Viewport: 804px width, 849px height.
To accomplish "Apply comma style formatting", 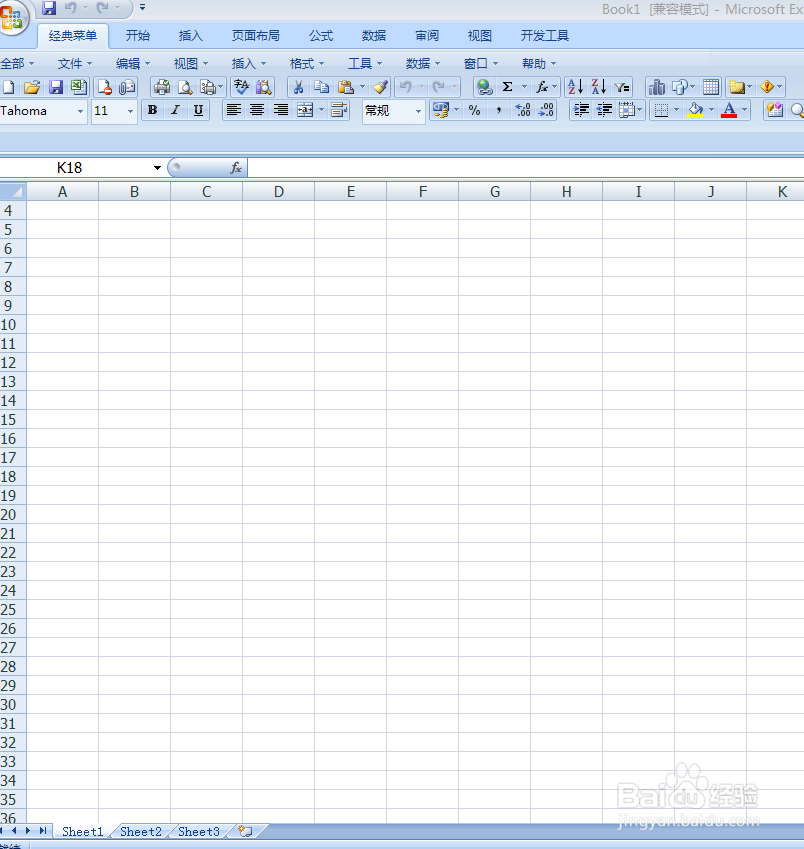I will (x=499, y=110).
